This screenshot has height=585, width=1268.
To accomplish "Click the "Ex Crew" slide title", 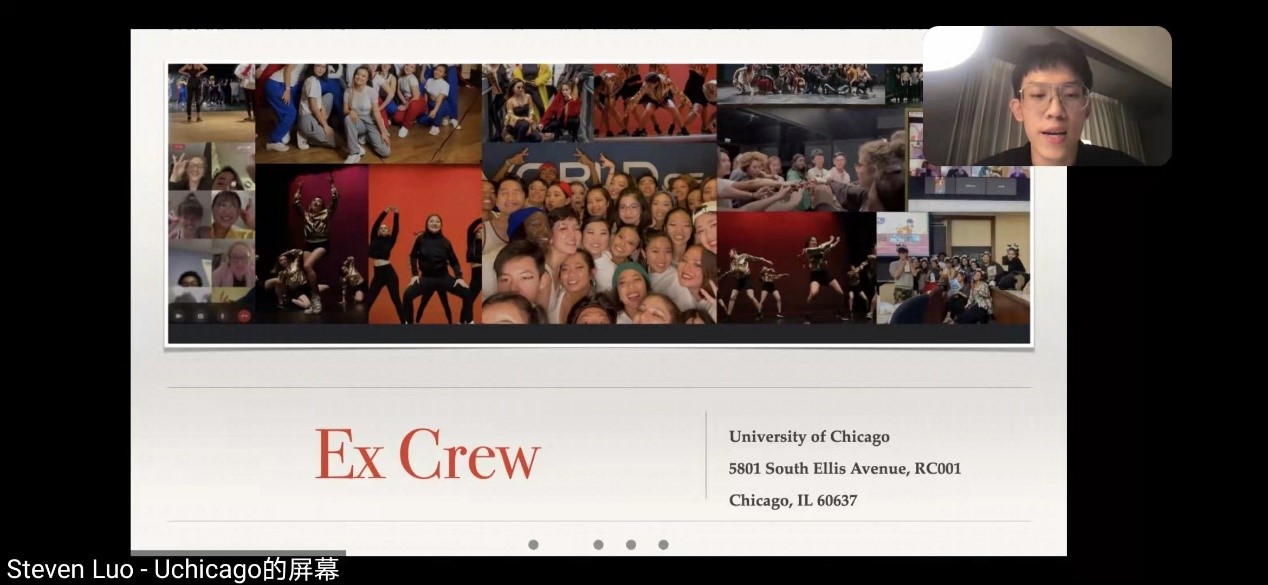I will [427, 455].
